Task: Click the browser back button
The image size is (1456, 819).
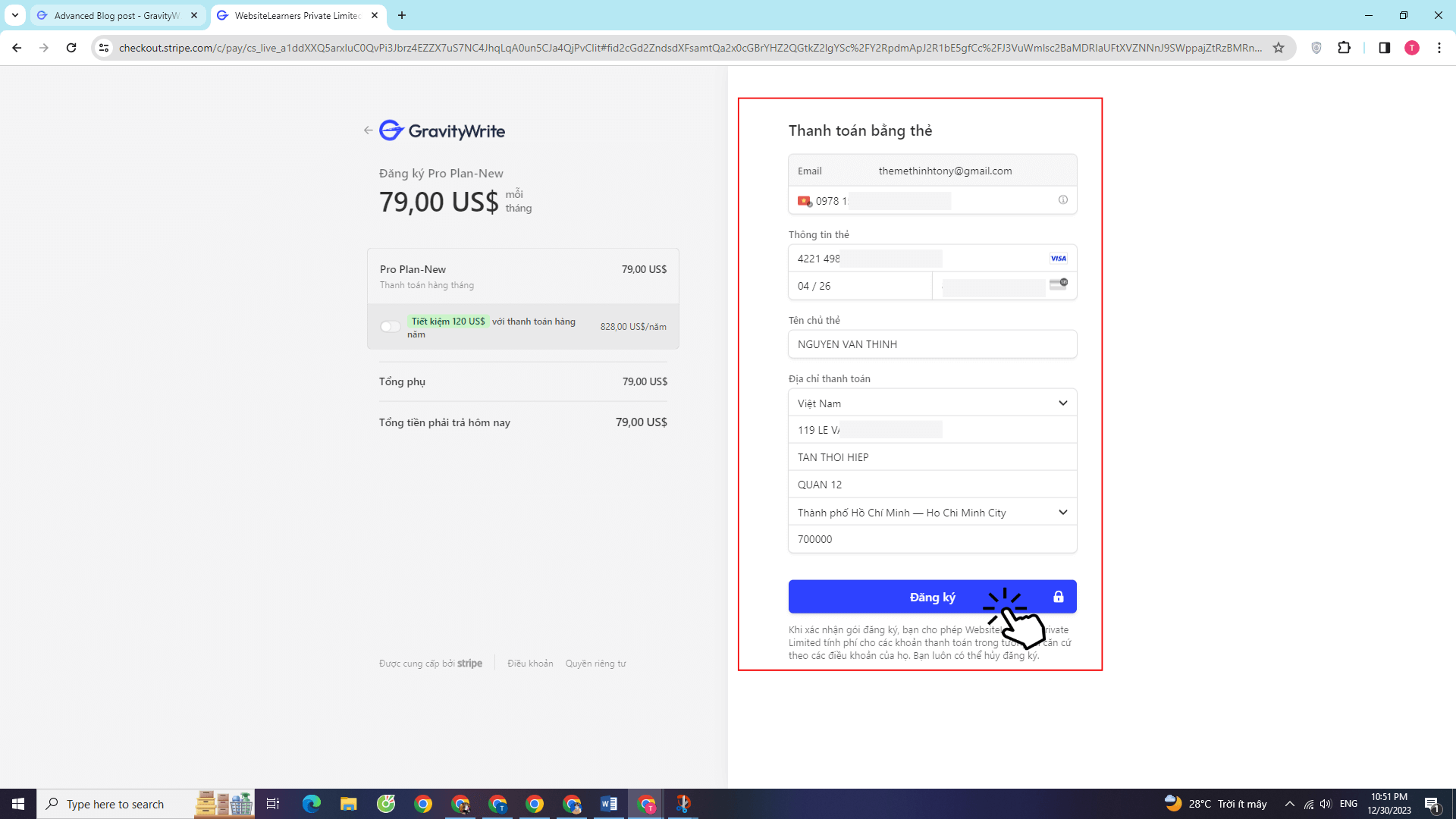Action: [17, 48]
